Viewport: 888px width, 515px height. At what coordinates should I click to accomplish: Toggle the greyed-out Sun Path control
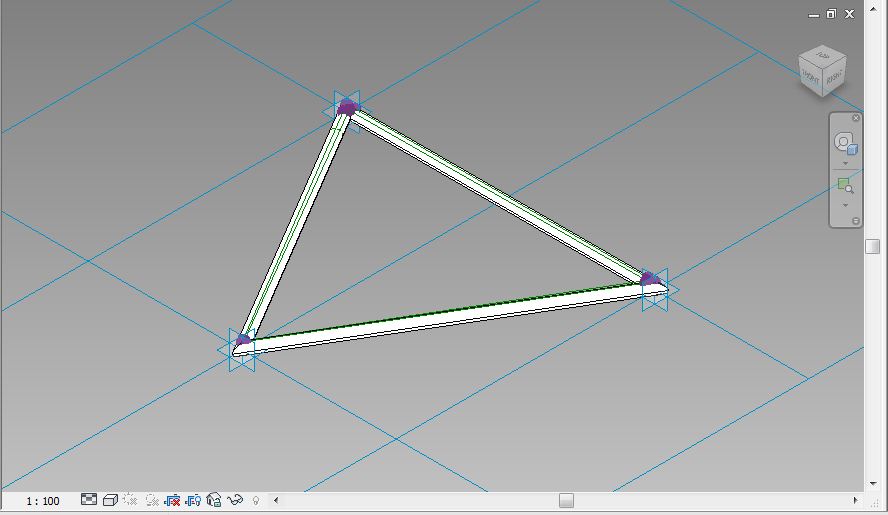tap(130, 500)
